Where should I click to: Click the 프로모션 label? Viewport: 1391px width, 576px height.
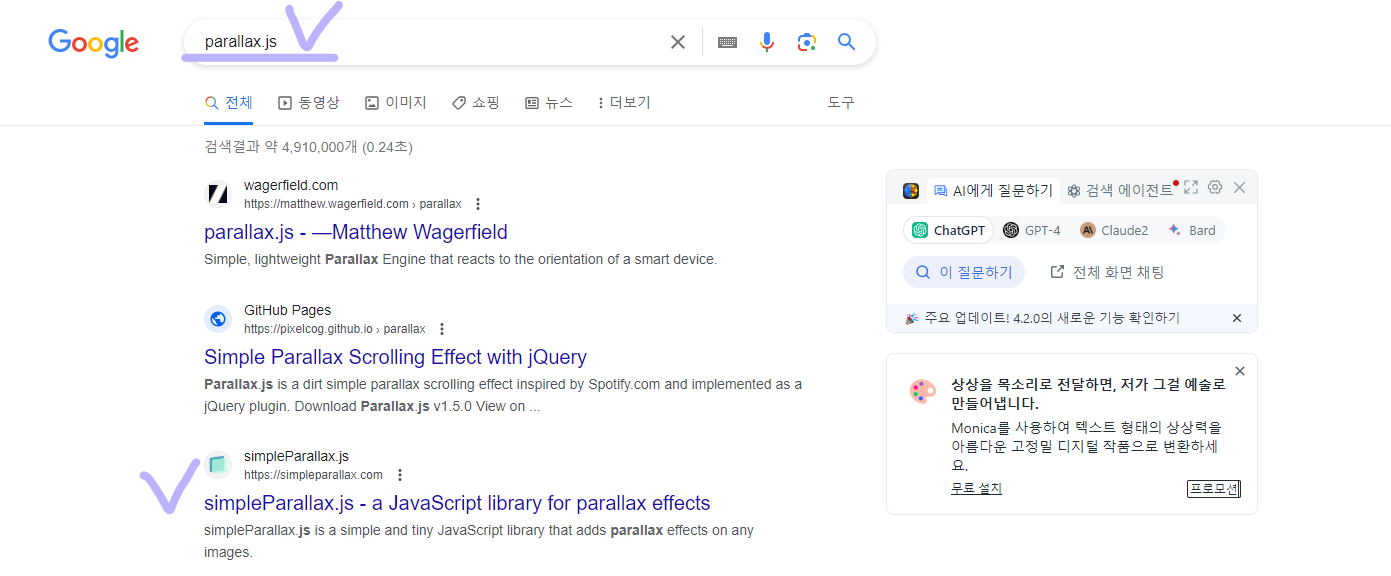point(1213,489)
